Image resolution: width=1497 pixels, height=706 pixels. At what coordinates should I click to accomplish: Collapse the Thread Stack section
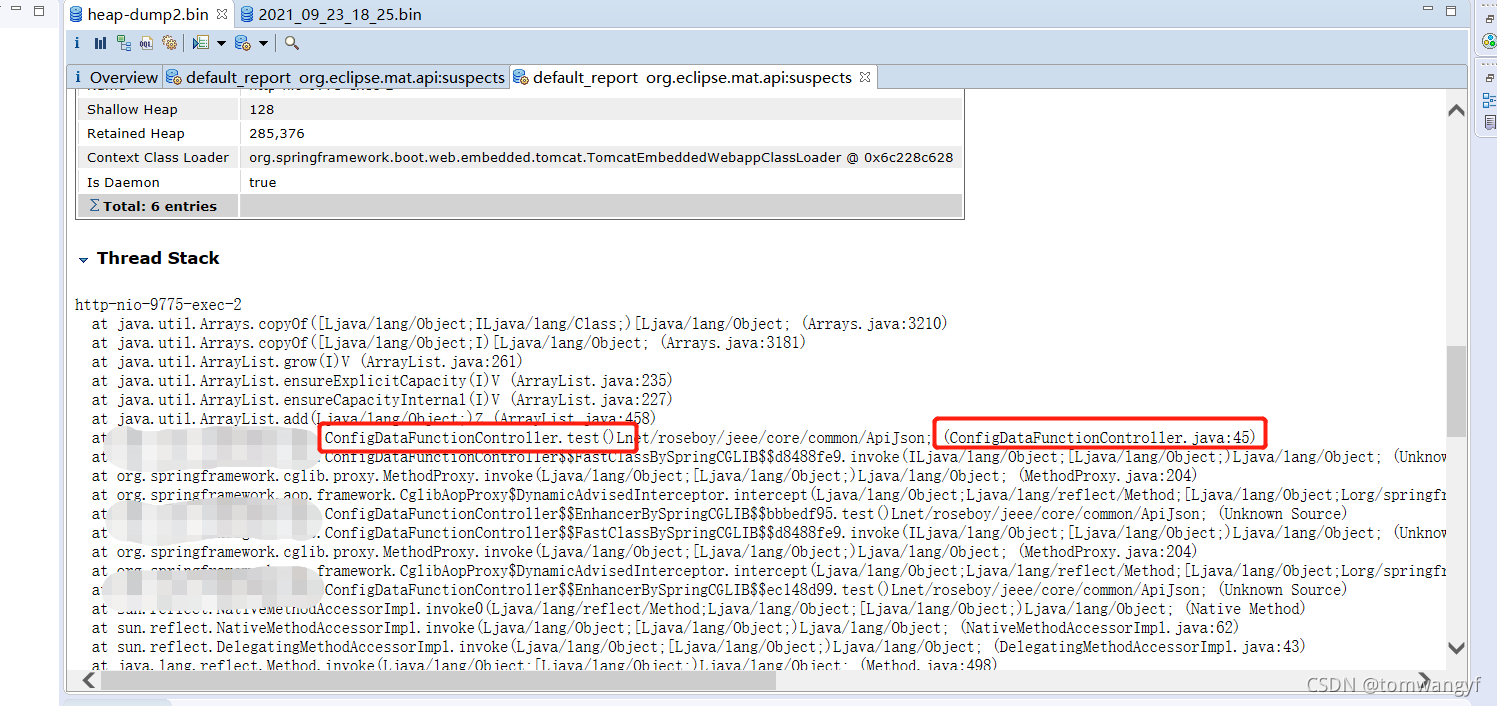(83, 258)
